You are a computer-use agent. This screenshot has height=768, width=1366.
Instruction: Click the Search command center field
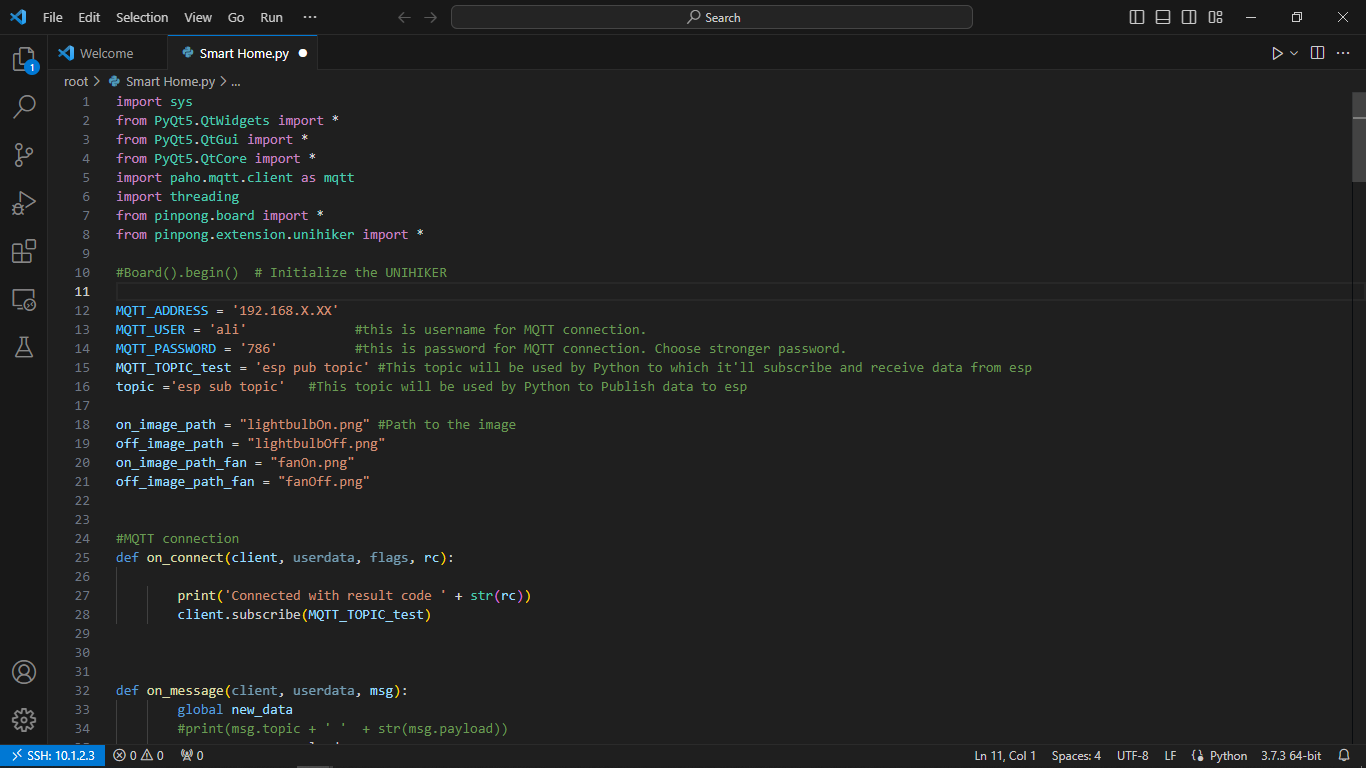712,17
